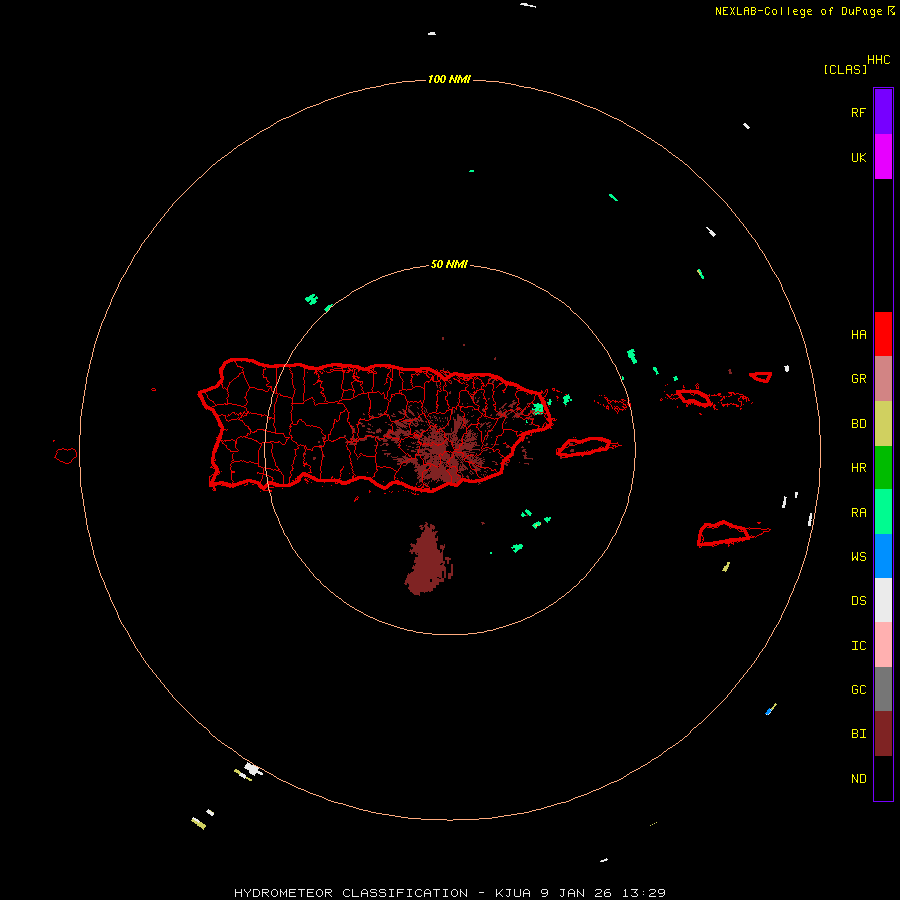Click the HA legend label

click(x=858, y=334)
